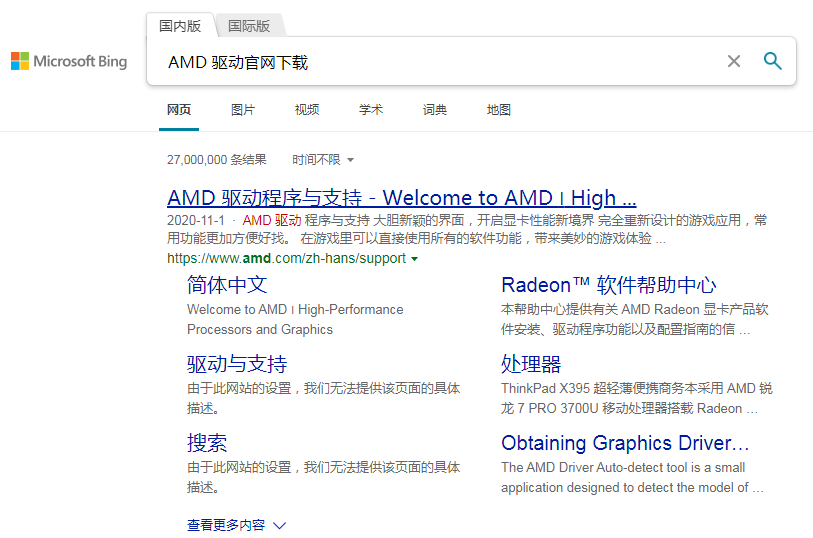The height and width of the screenshot is (538, 813).
Task: Switch to the 国际版 tab
Action: (x=249, y=26)
